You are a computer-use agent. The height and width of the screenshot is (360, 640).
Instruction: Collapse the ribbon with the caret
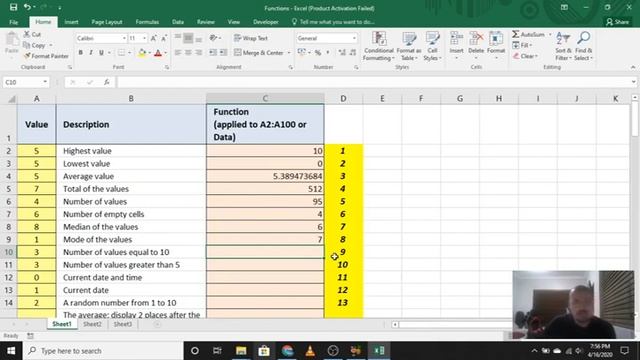pos(633,67)
